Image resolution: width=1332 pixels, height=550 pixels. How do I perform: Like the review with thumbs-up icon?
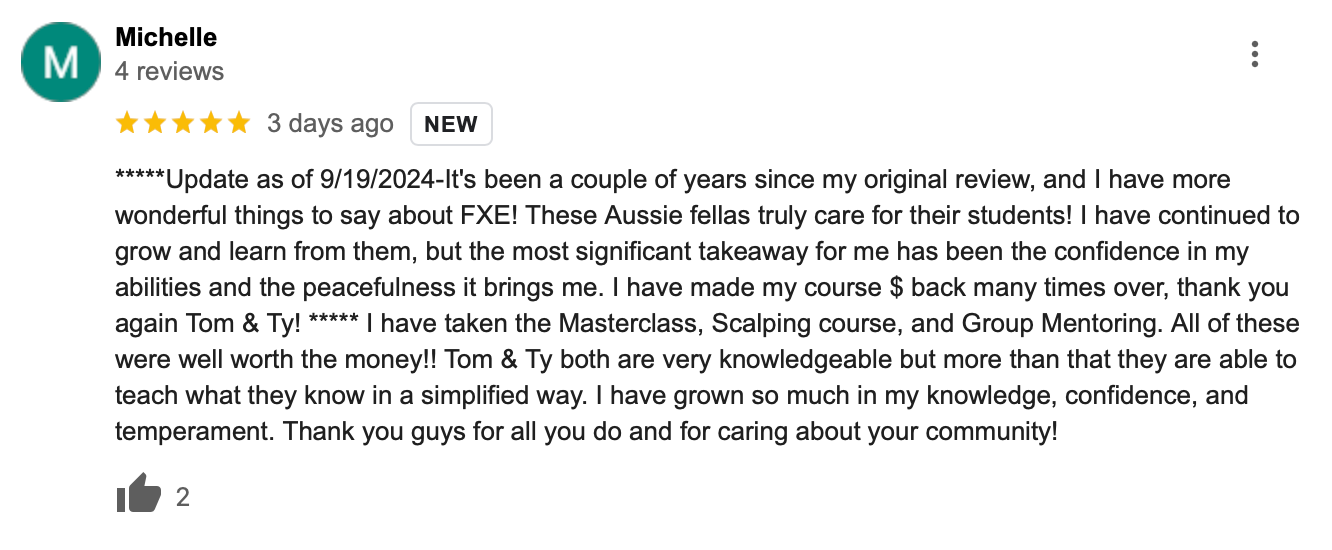point(138,493)
